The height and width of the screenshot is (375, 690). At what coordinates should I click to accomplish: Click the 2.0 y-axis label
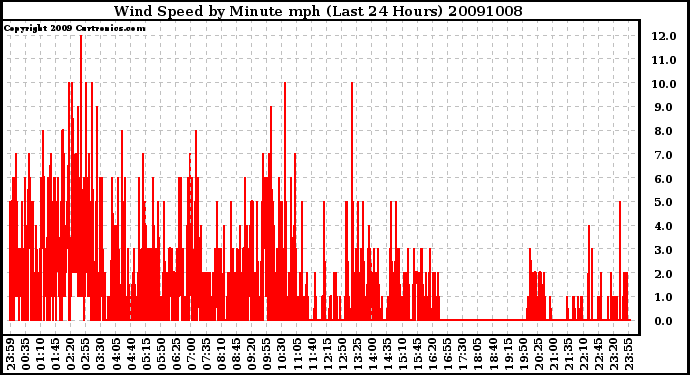tap(664, 274)
